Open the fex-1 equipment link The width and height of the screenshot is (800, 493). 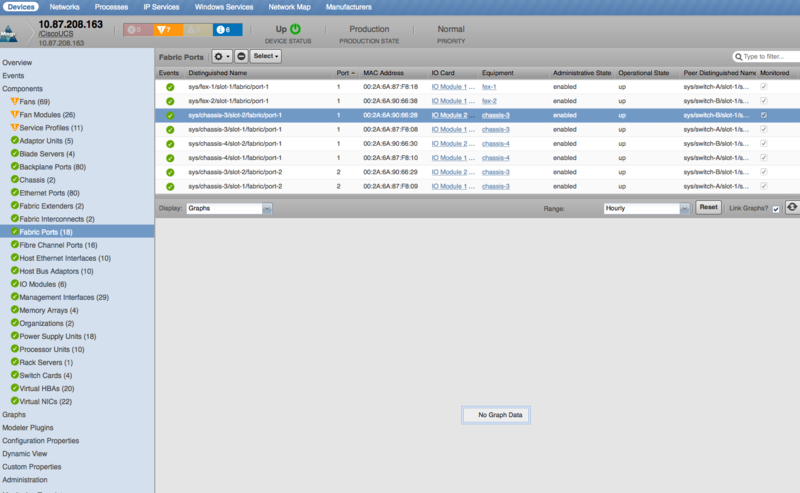(x=489, y=87)
